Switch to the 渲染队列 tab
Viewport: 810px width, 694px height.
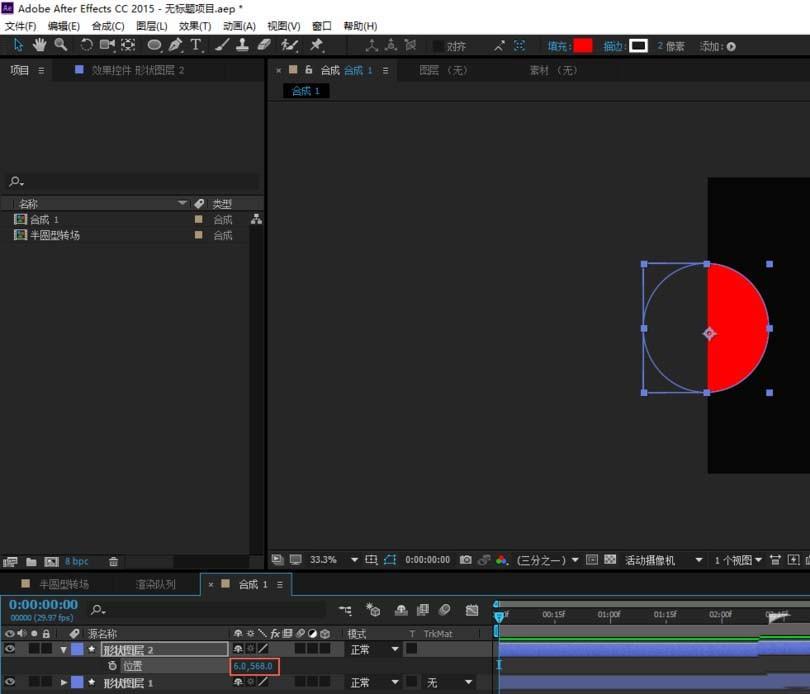click(155, 584)
